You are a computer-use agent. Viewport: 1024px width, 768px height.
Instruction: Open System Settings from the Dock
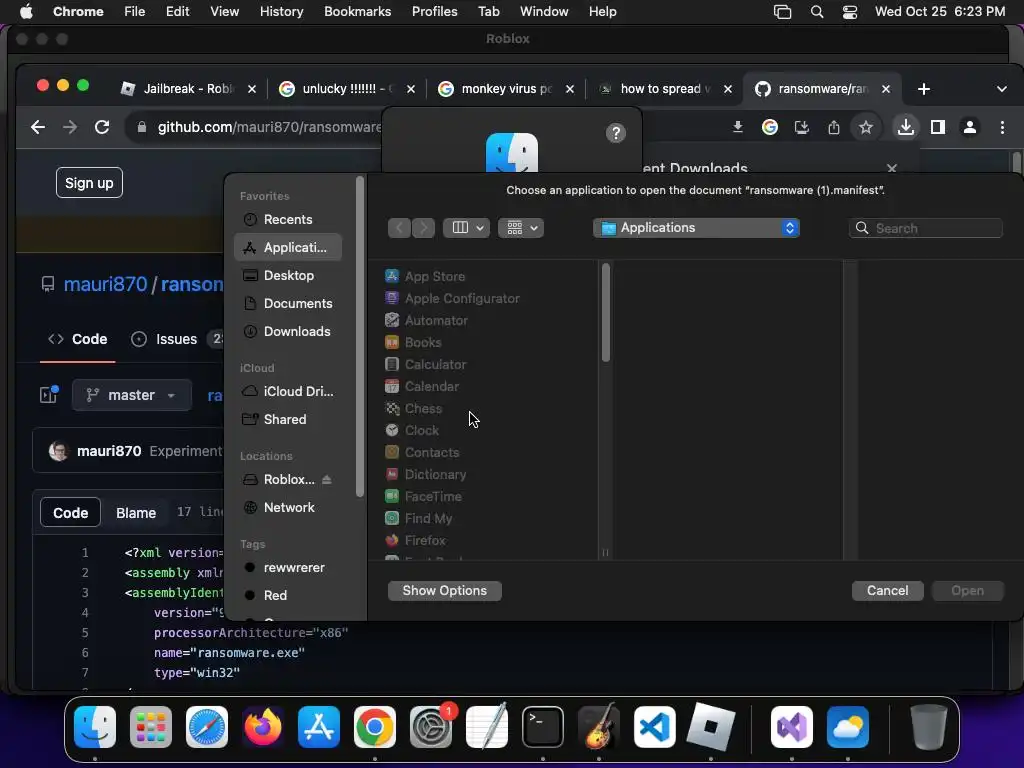(431, 726)
